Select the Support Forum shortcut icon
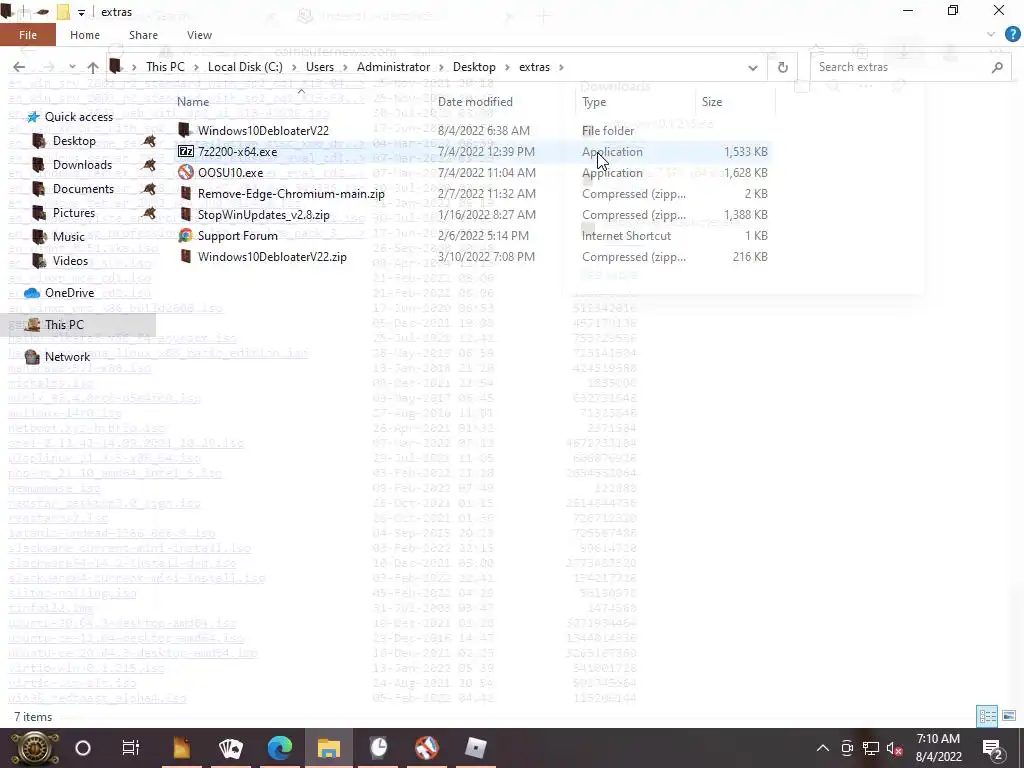Screen dimensions: 1024x768 (x=185, y=236)
